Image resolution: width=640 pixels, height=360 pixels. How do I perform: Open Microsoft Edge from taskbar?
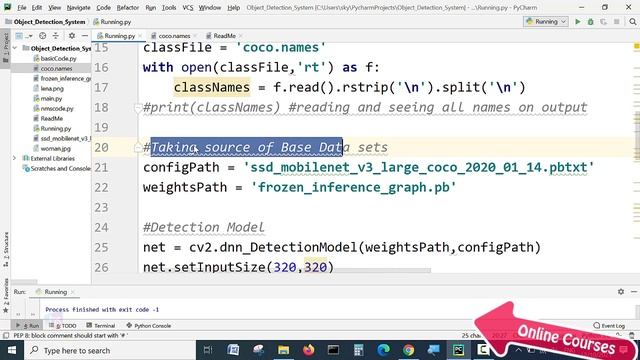point(383,350)
